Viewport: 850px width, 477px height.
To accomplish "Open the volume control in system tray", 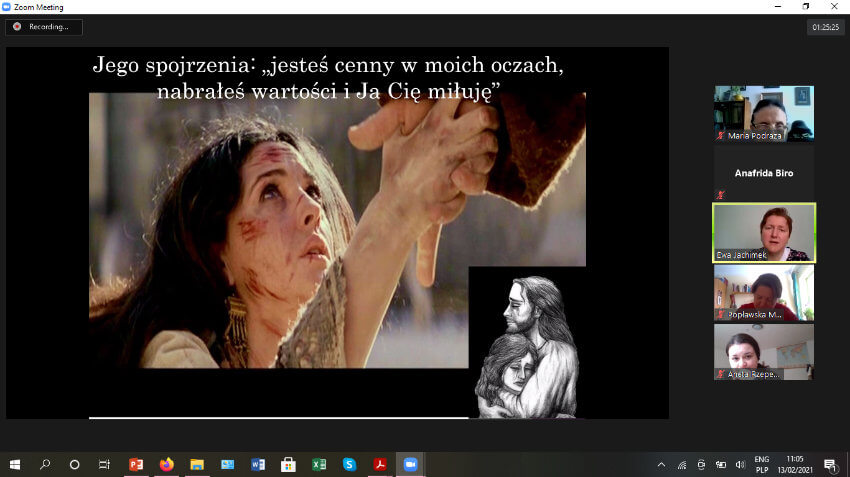I will click(x=740, y=465).
